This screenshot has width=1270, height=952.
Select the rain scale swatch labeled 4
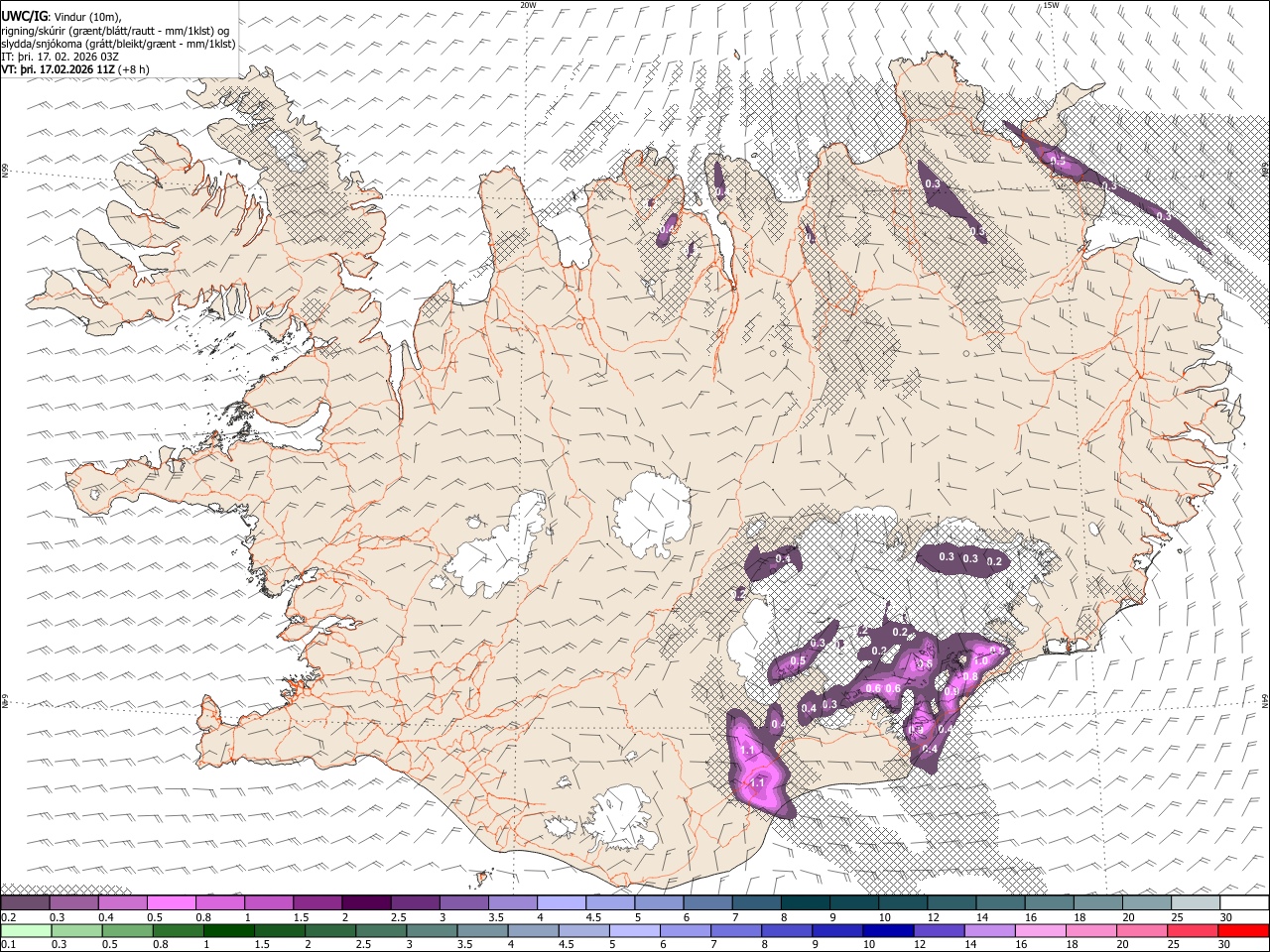click(534, 930)
